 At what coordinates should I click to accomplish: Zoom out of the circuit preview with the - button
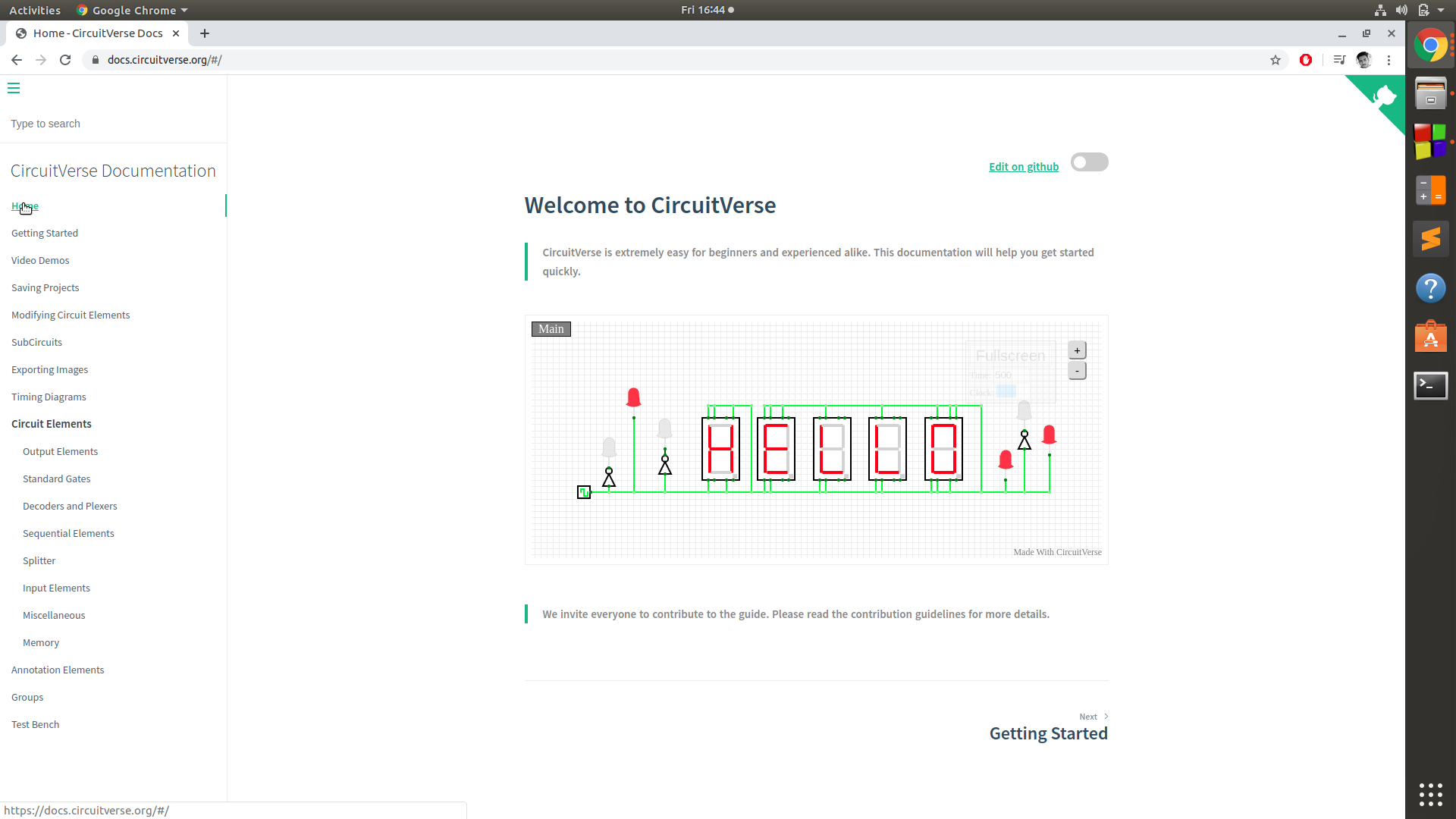coord(1077,371)
